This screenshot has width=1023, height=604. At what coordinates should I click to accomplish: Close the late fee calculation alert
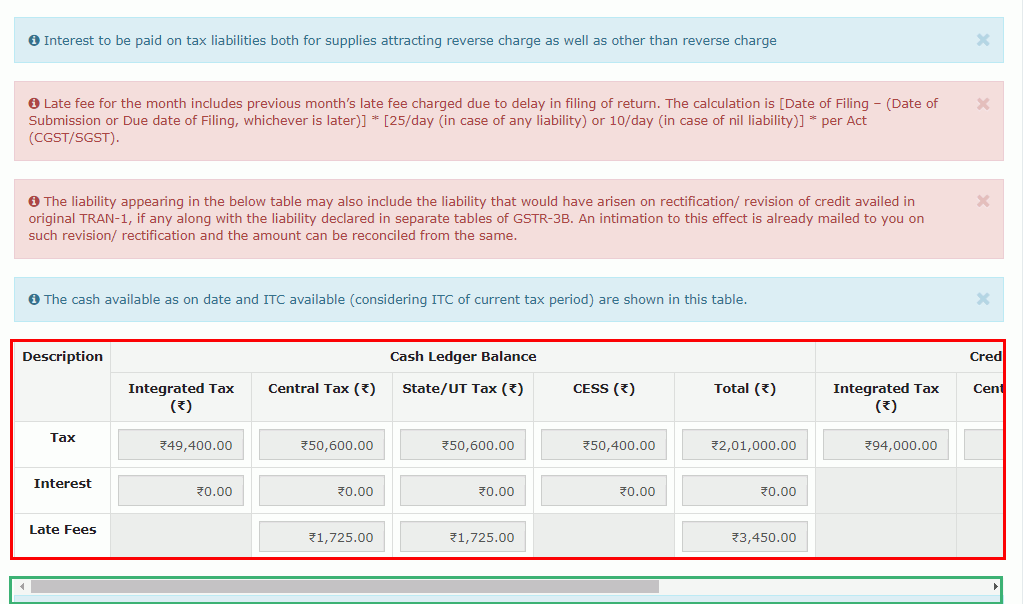983,104
